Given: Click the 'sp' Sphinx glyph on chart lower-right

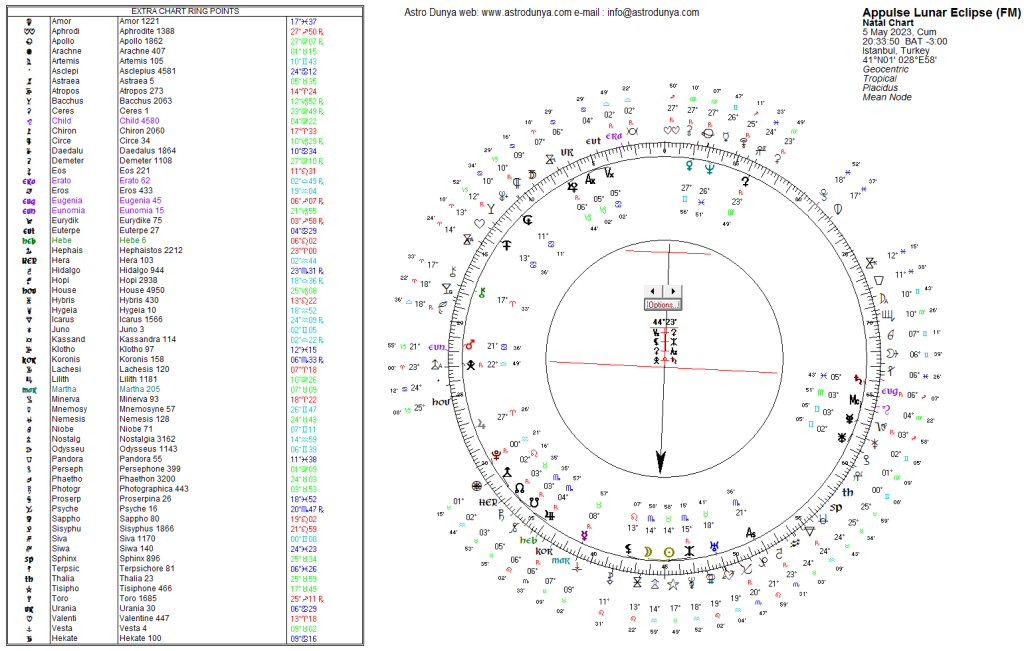Looking at the screenshot, I should [x=836, y=507].
